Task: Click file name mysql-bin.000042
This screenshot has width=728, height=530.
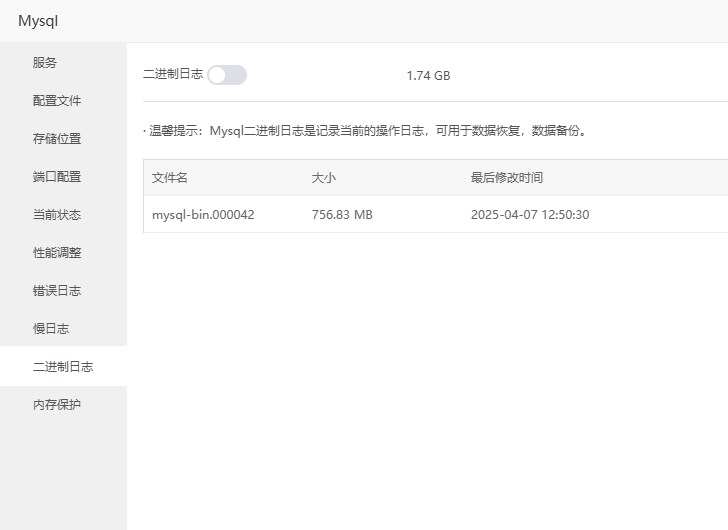Action: pyautogui.click(x=203, y=215)
